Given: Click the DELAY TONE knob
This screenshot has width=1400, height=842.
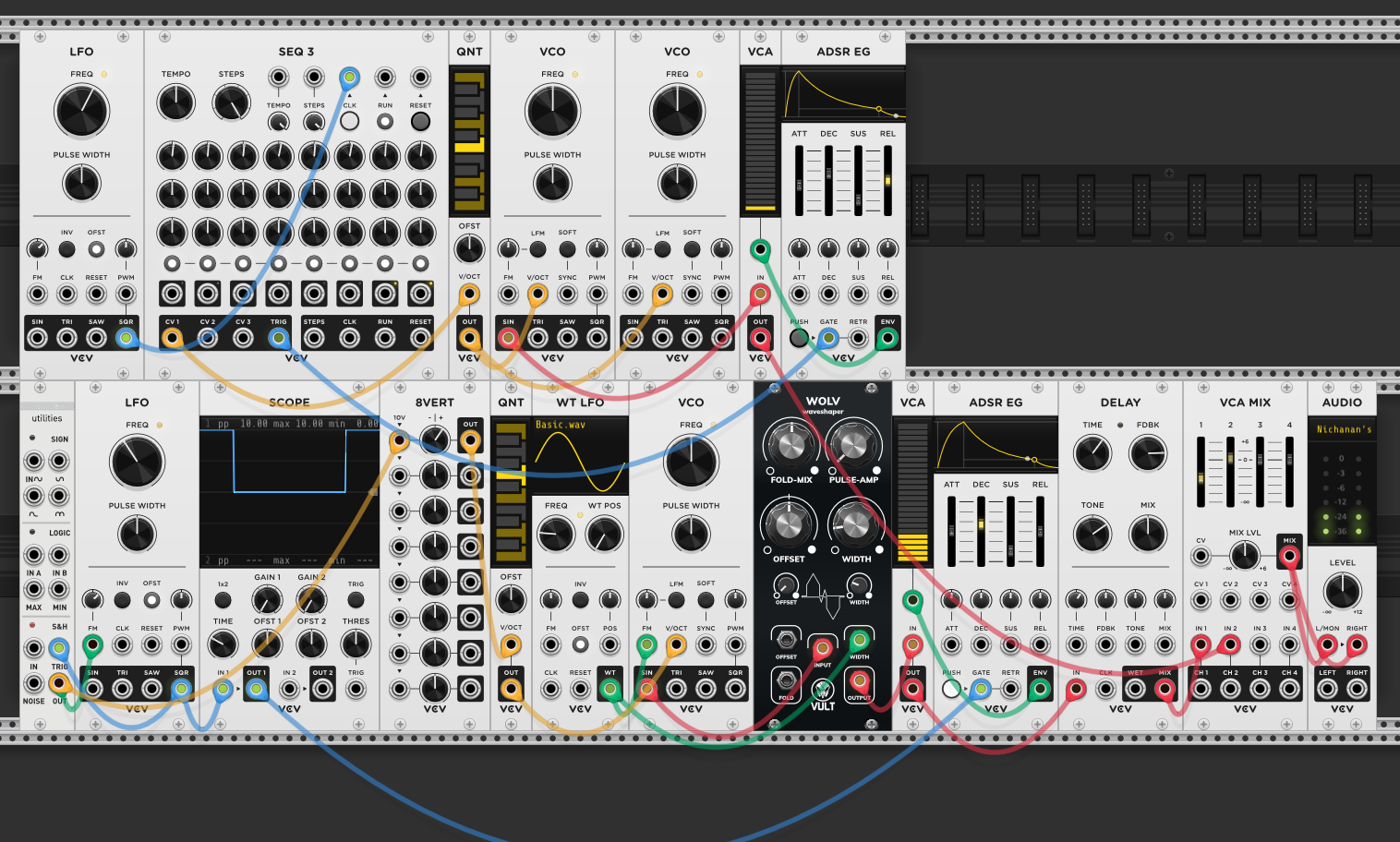Looking at the screenshot, I should pos(1092,534).
